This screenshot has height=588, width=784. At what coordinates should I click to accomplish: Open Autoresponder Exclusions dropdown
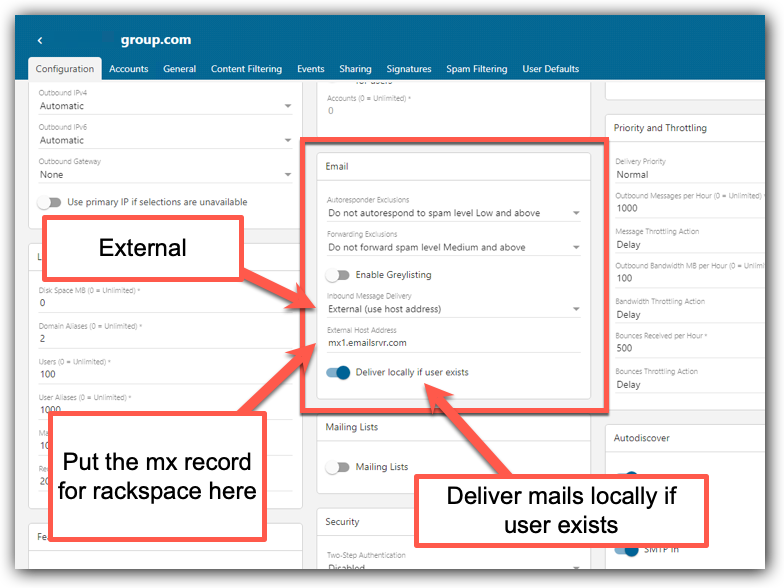pyautogui.click(x=454, y=213)
